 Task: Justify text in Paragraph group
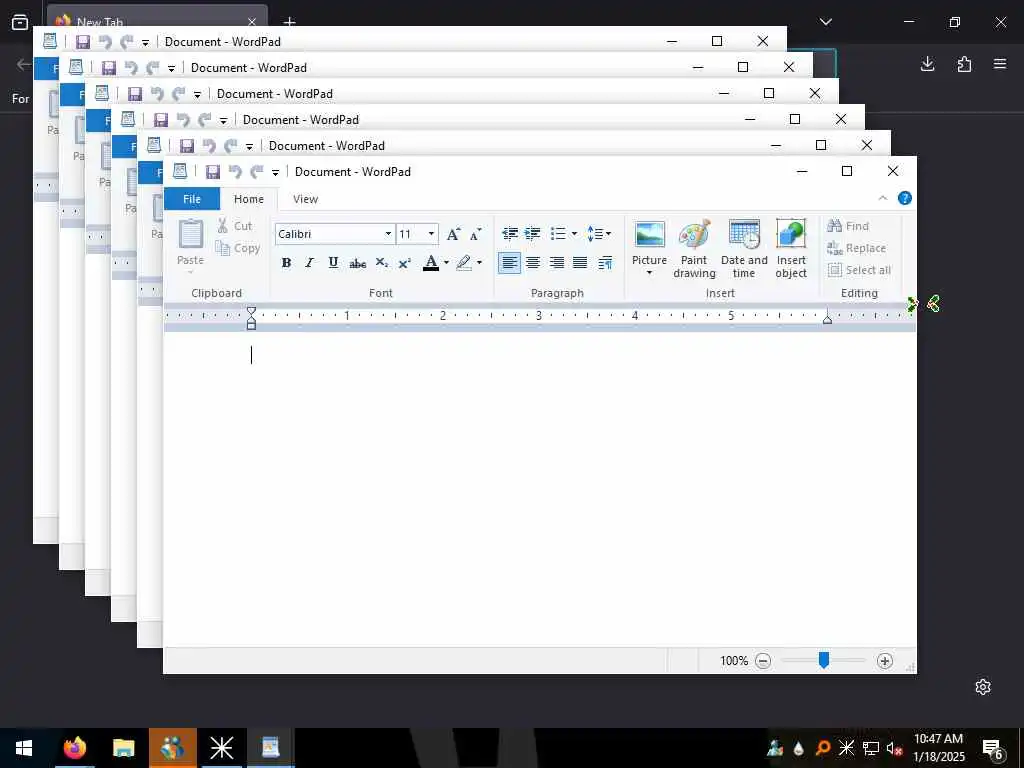[580, 263]
